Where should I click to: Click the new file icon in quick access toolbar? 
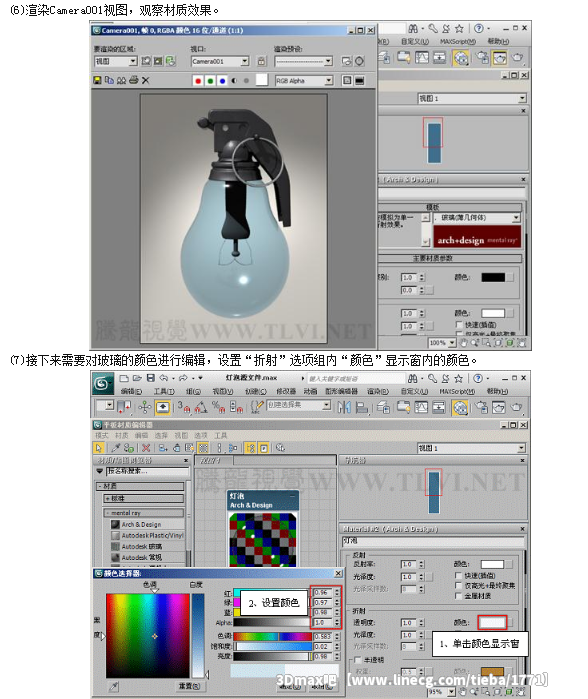(x=124, y=378)
